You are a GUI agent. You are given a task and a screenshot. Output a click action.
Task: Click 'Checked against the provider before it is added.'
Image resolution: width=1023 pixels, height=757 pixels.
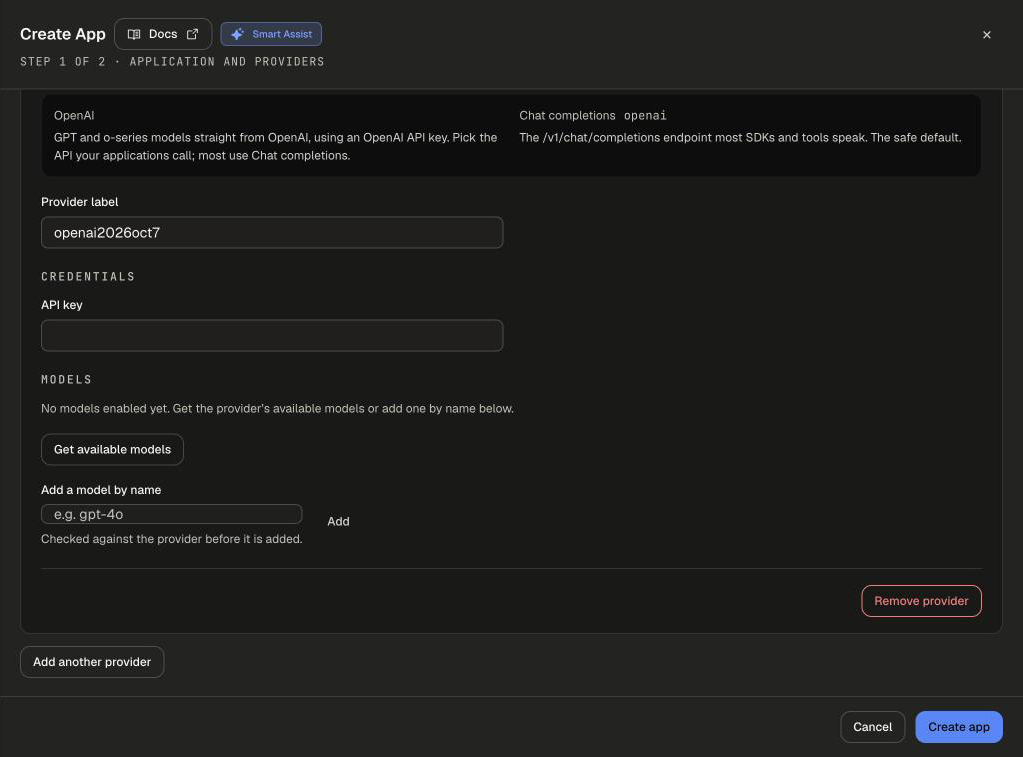(x=172, y=539)
